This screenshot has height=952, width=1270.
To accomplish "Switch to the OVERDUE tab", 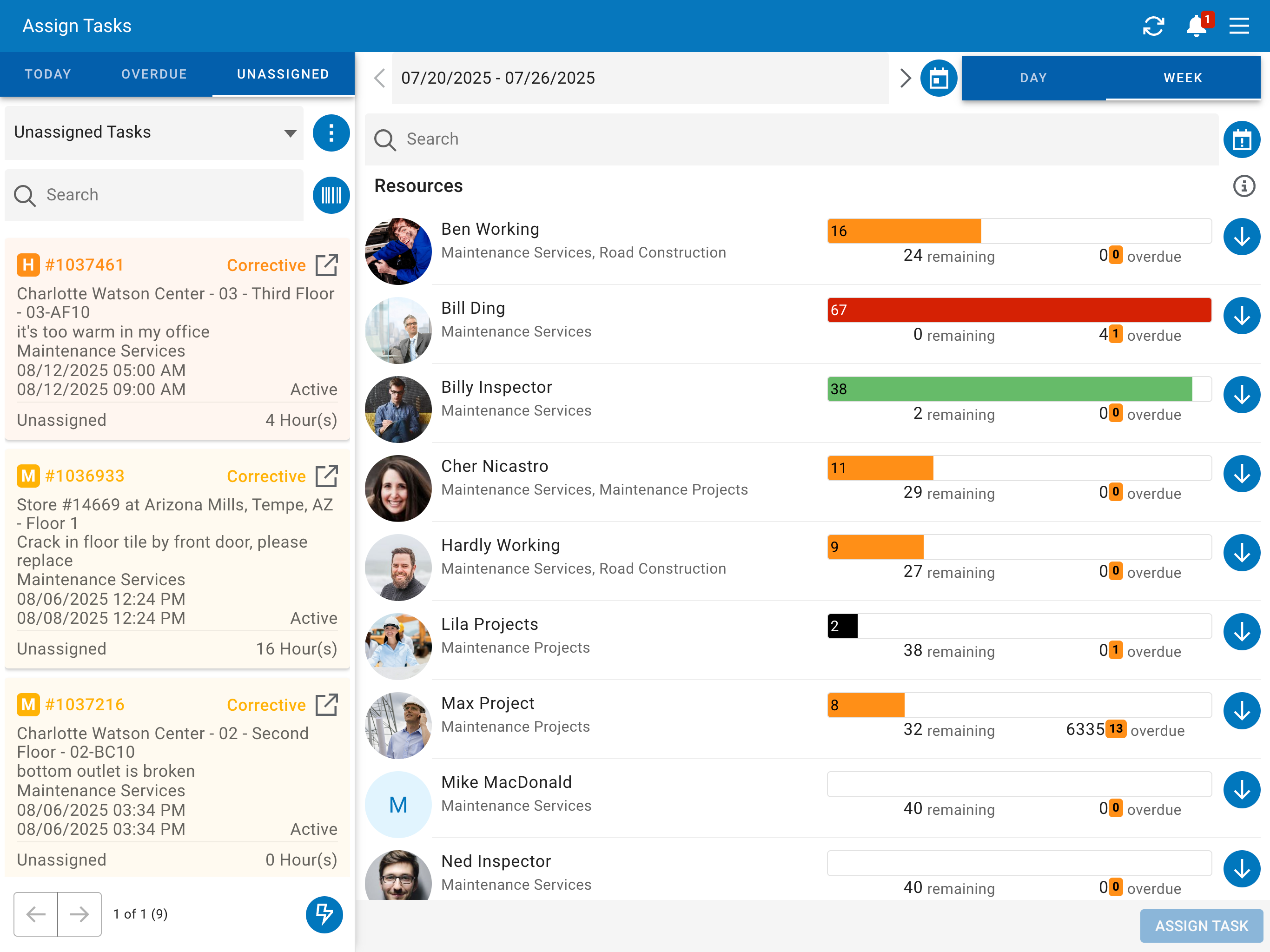I will [x=154, y=74].
